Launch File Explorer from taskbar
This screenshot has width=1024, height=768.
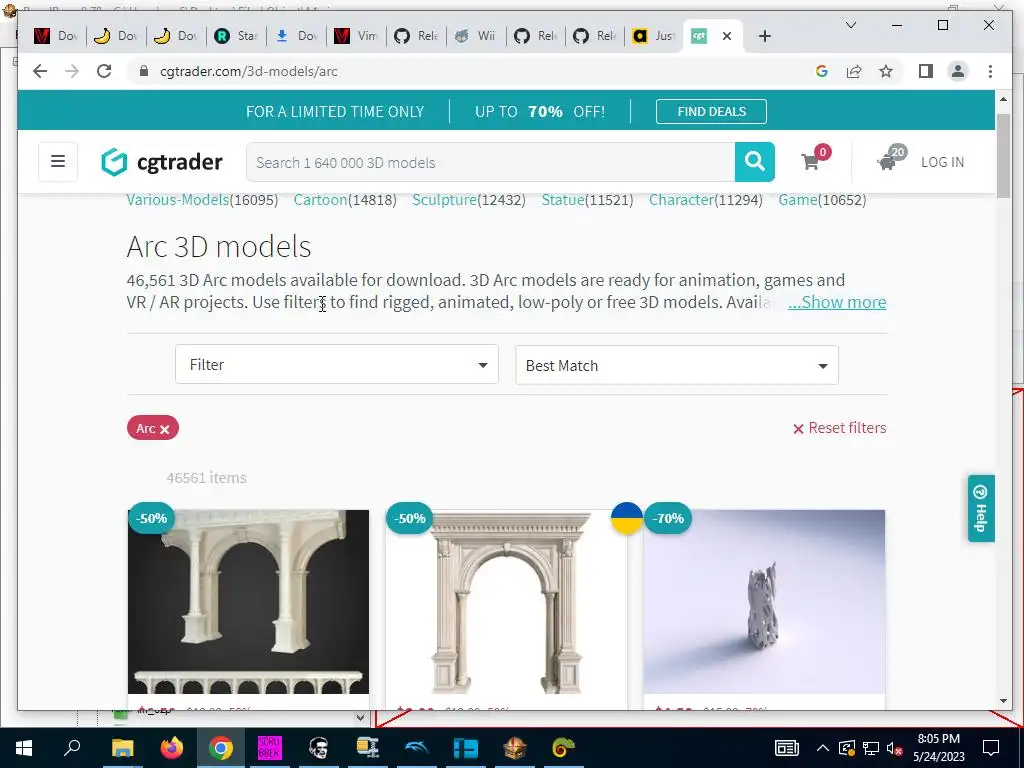[x=122, y=748]
